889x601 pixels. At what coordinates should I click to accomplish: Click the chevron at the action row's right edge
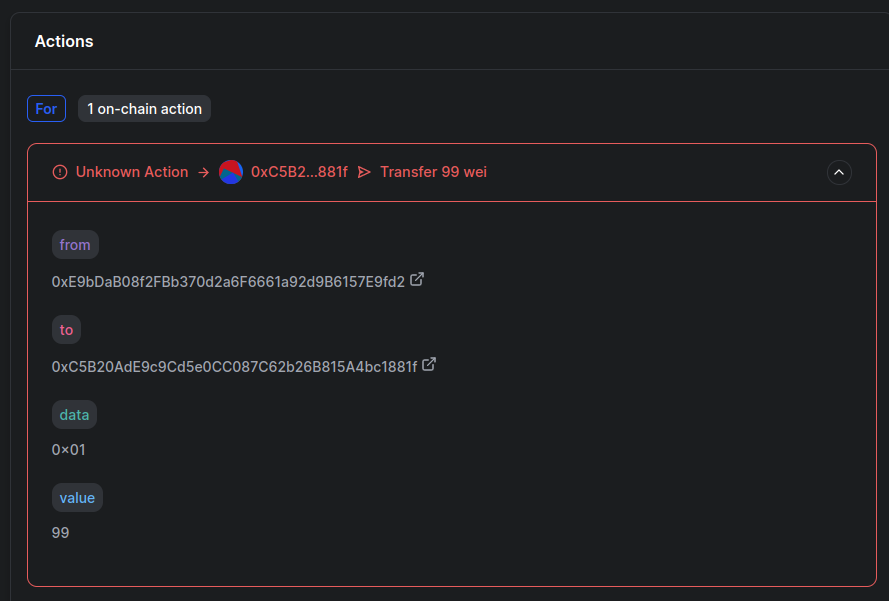click(839, 172)
